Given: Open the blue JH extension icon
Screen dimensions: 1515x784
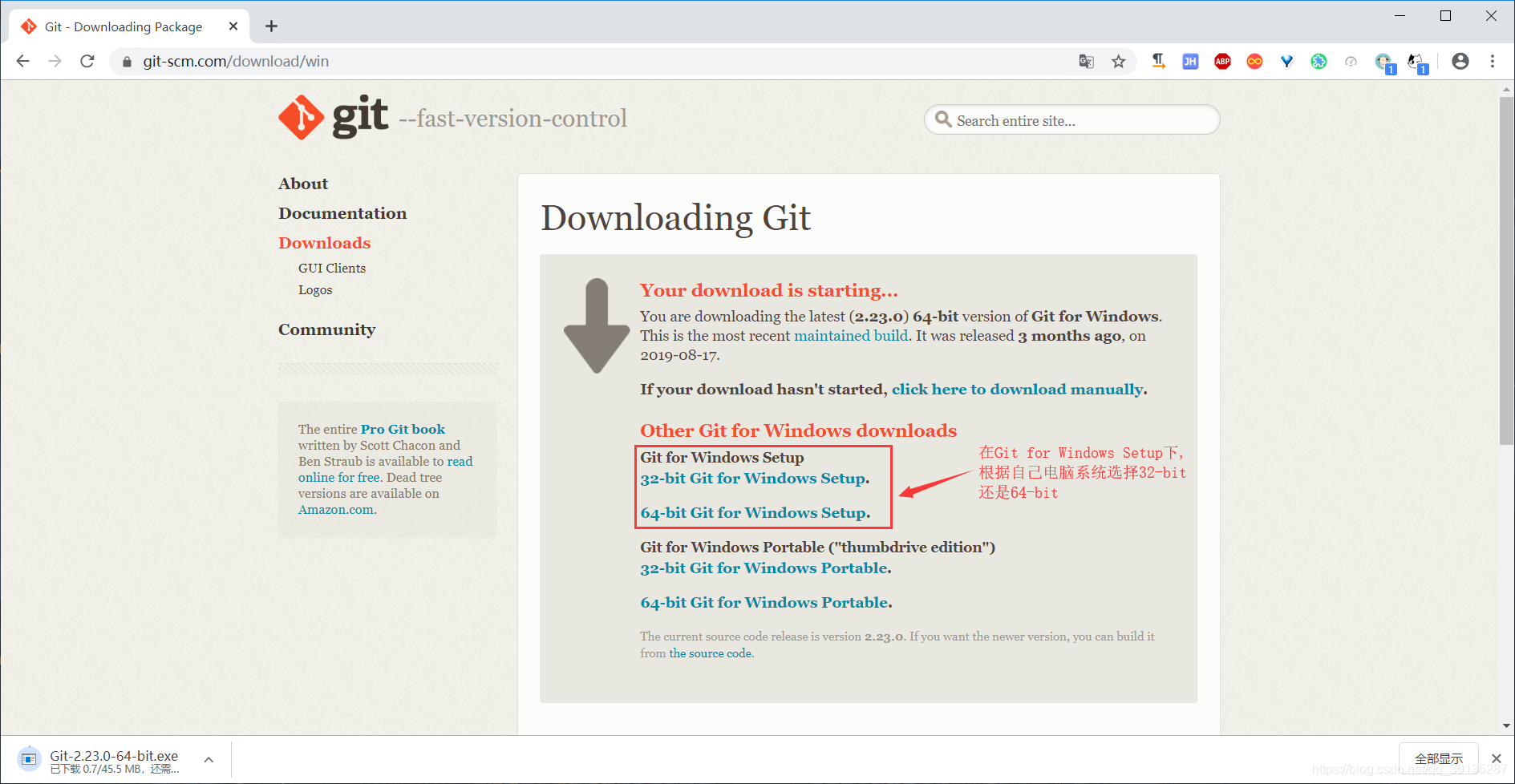Looking at the screenshot, I should pos(1190,61).
